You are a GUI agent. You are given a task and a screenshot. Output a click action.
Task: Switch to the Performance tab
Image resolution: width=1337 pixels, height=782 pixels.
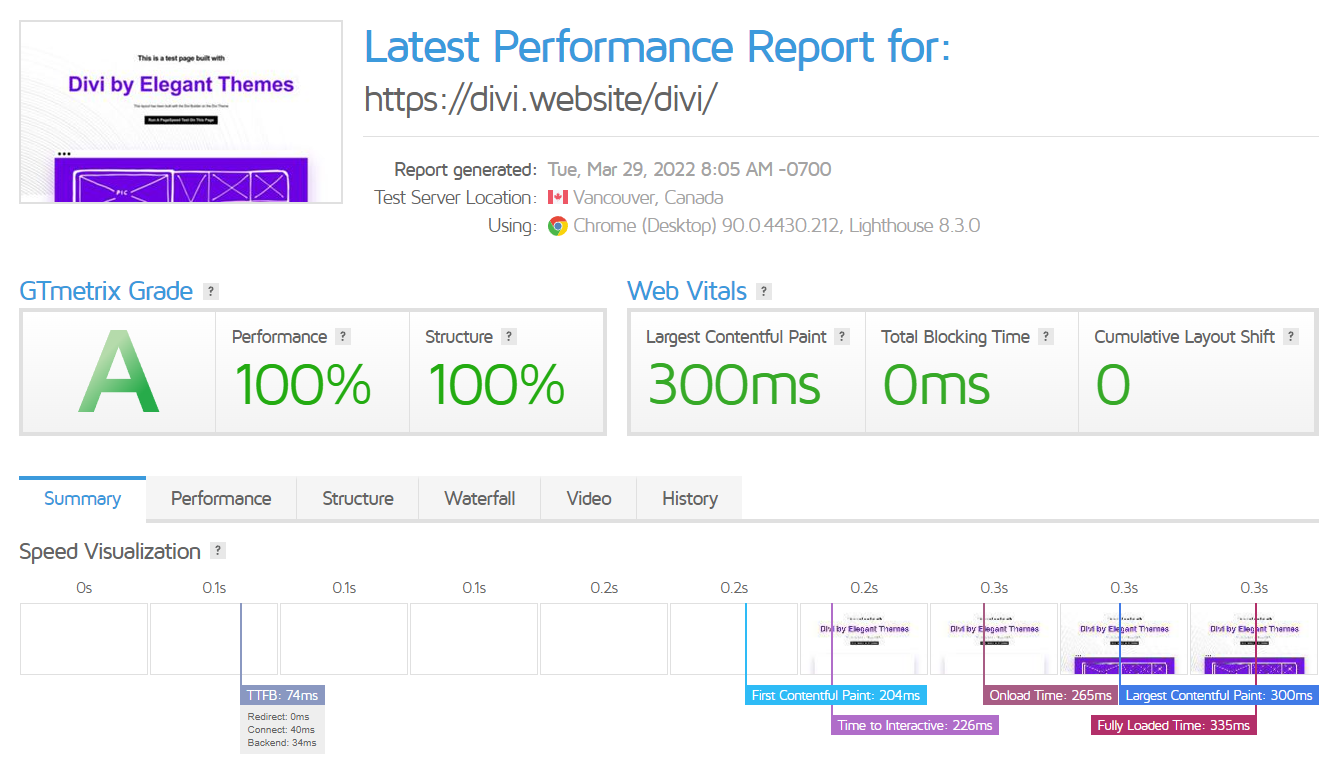[221, 499]
